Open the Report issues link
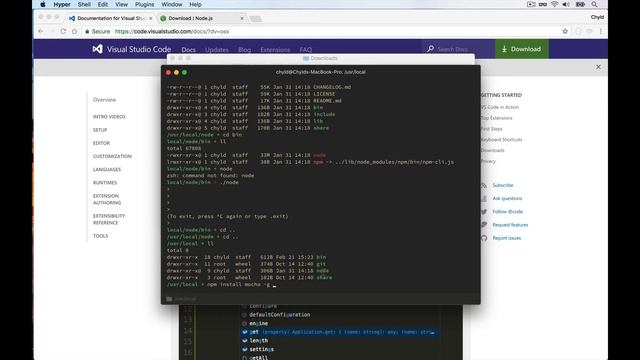 point(507,238)
